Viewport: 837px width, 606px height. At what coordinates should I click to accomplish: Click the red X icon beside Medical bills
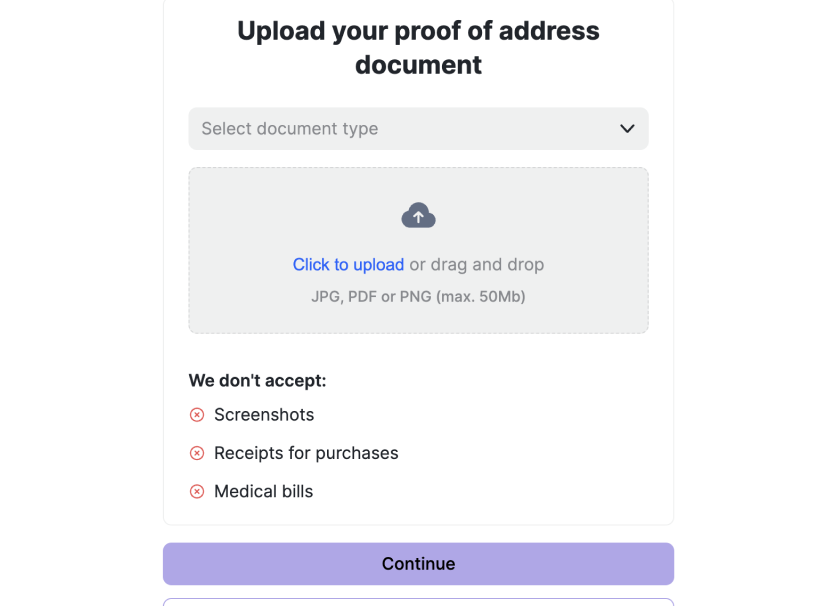coord(197,492)
